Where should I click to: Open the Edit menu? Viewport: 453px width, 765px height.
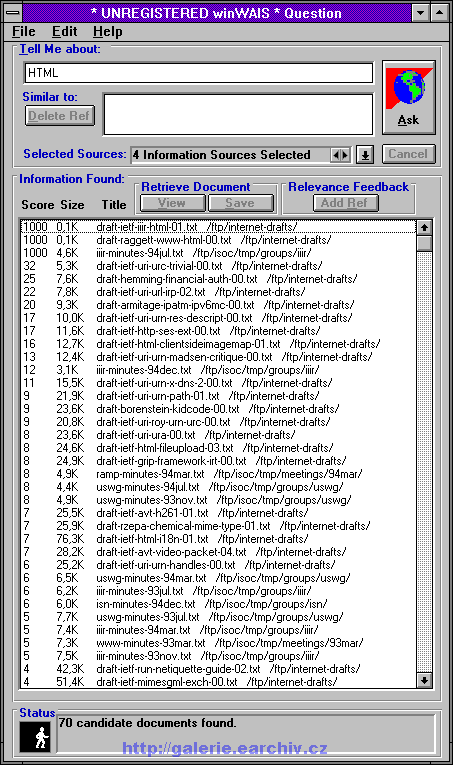coord(64,32)
